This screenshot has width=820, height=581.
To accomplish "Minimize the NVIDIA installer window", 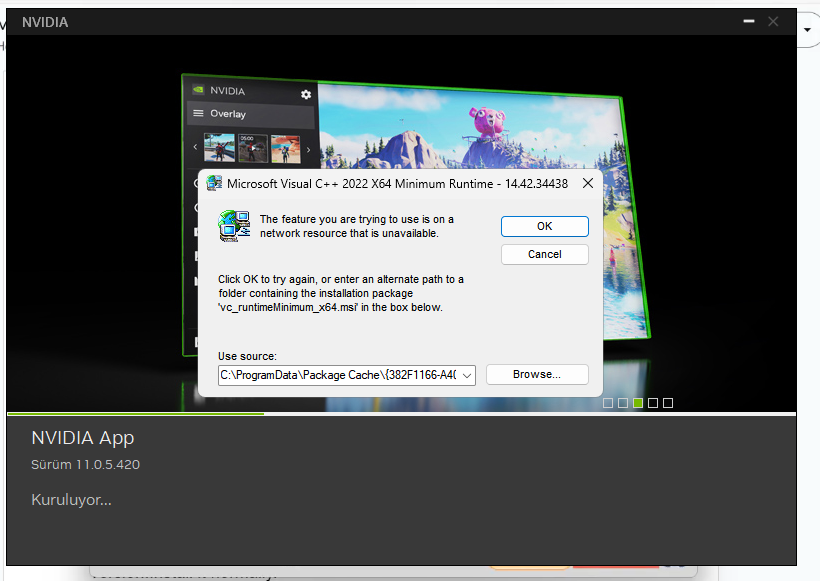I will click(x=749, y=21).
